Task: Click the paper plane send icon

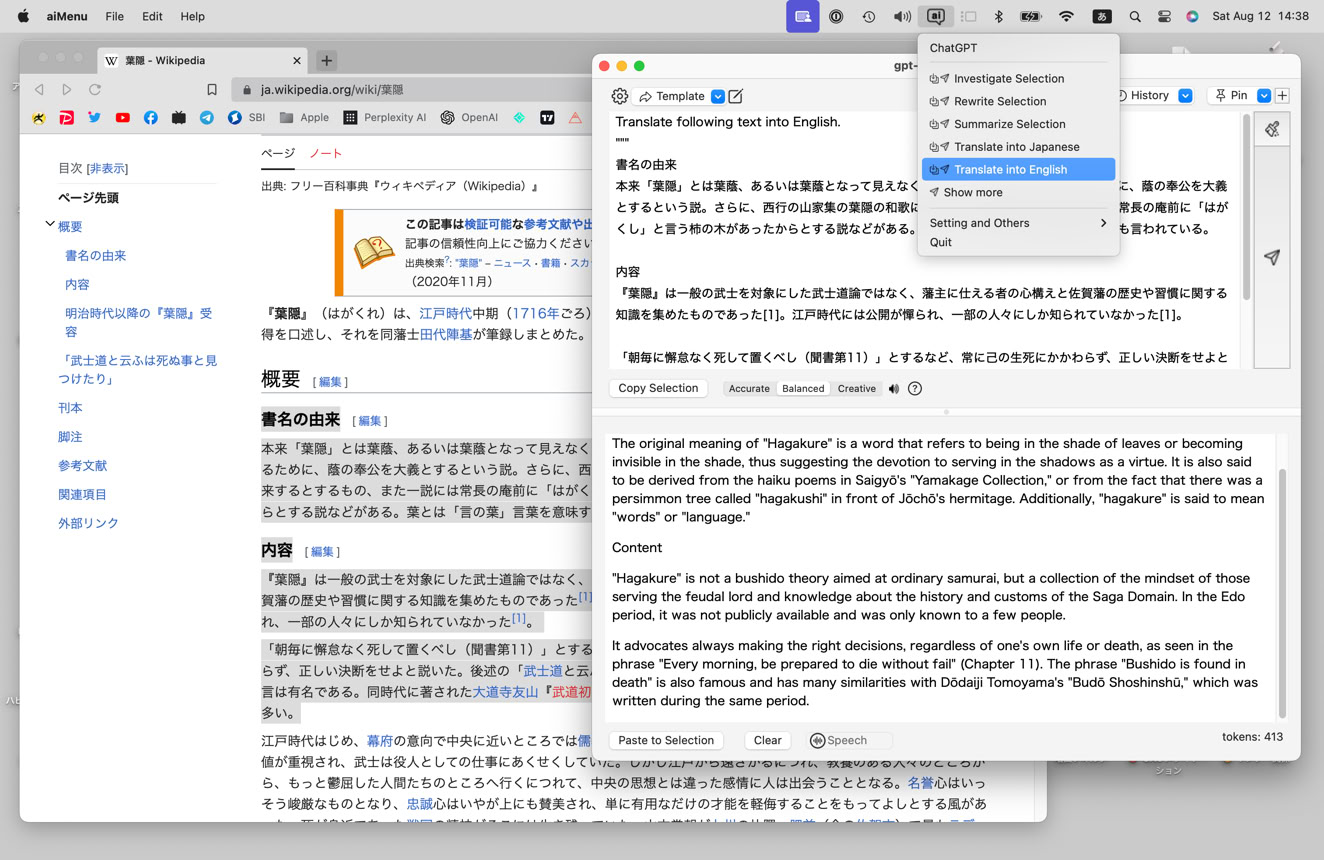Action: (x=1272, y=257)
